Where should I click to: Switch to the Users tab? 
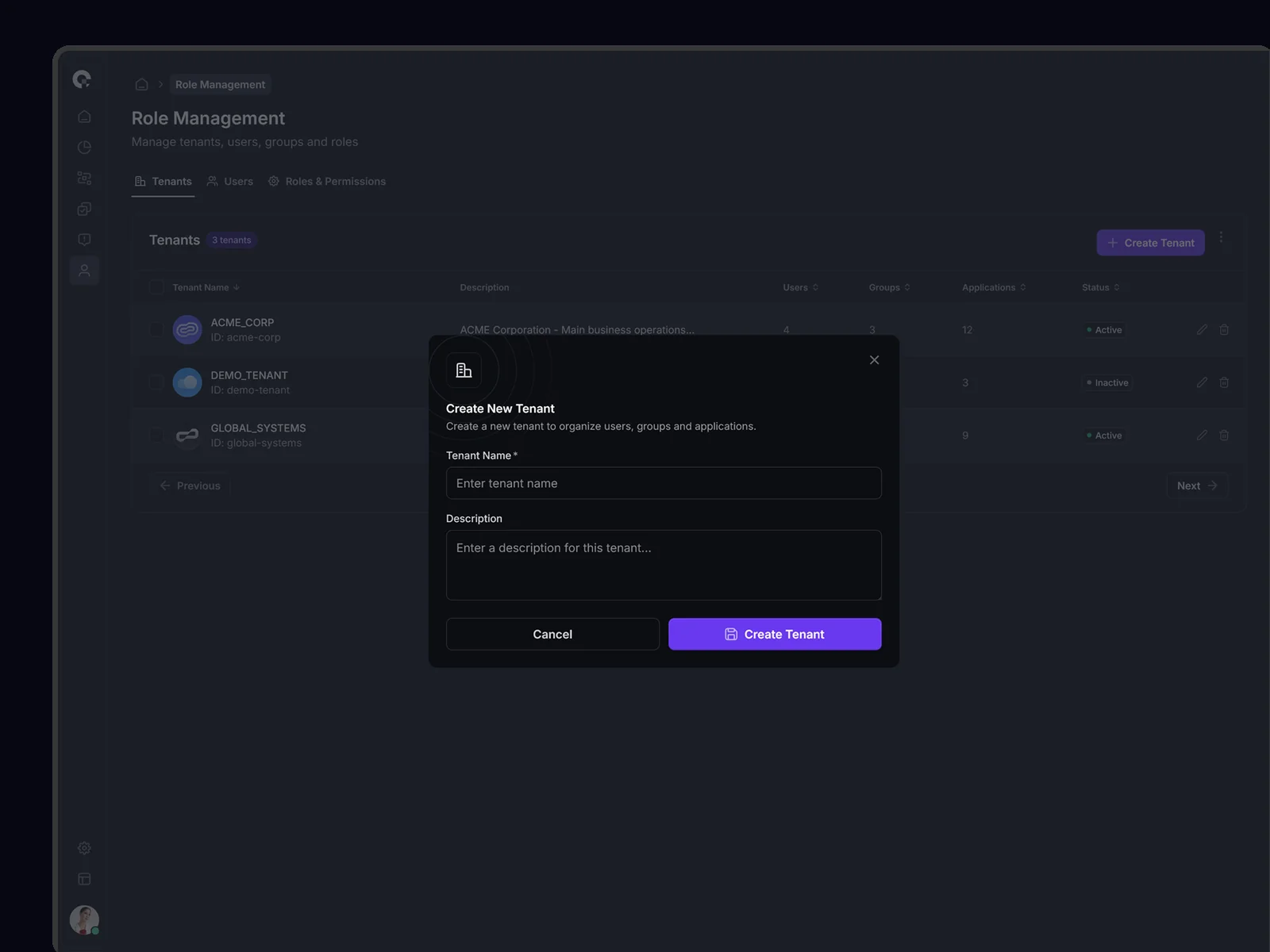click(230, 182)
